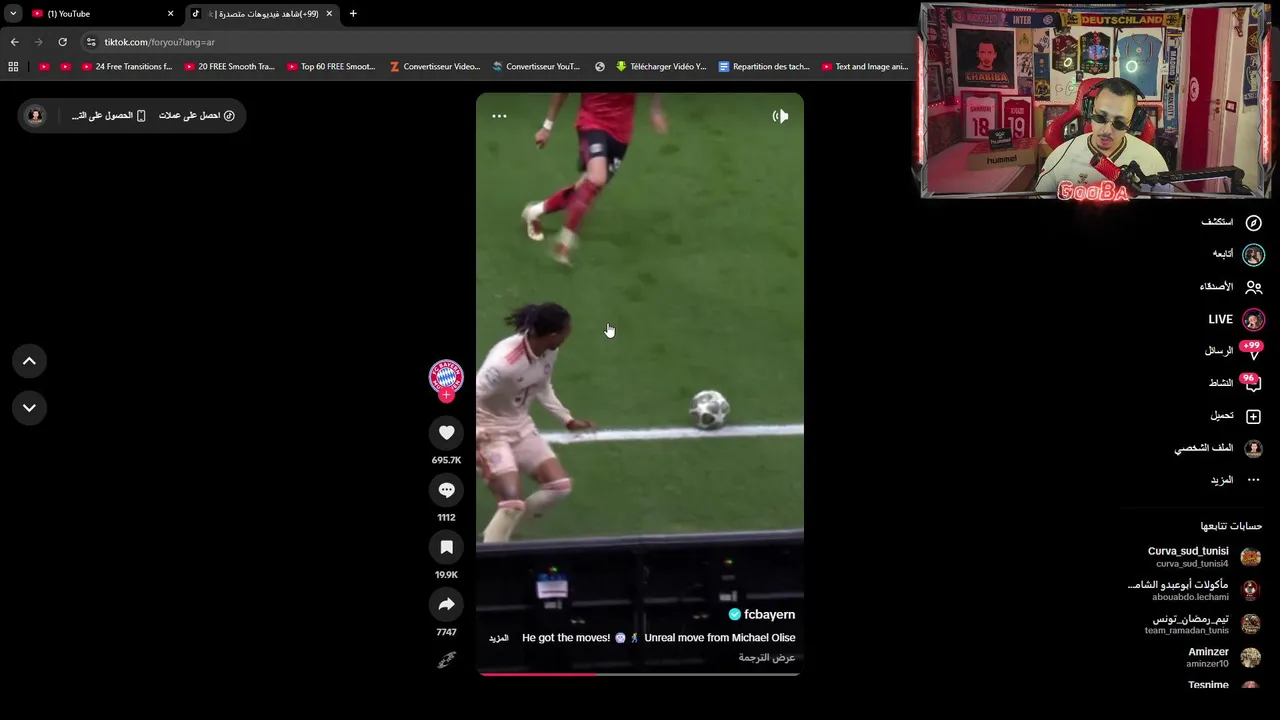The image size is (1280, 720).
Task: Open comments showing 1112
Action: point(446,490)
